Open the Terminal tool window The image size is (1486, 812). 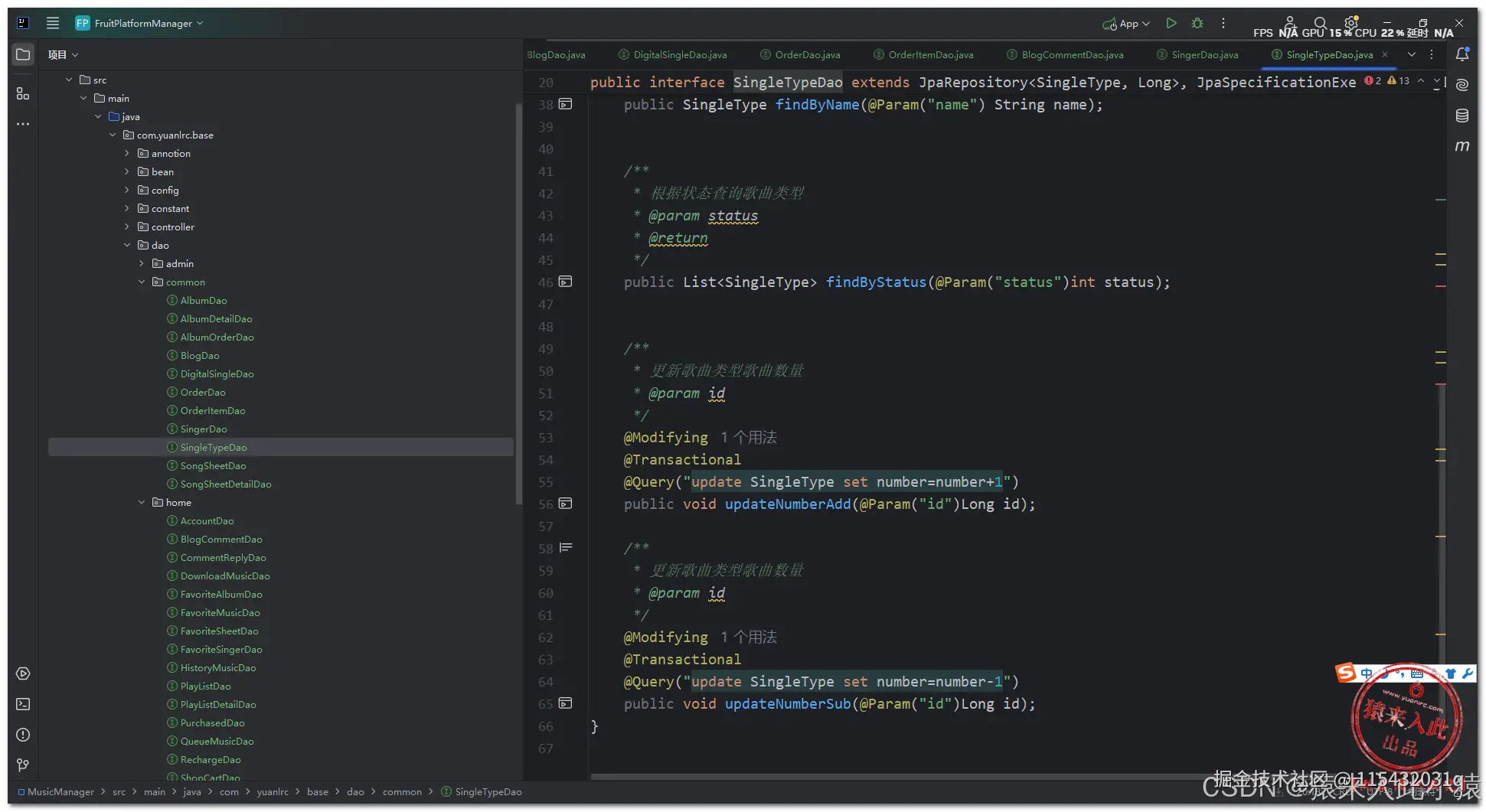(23, 704)
